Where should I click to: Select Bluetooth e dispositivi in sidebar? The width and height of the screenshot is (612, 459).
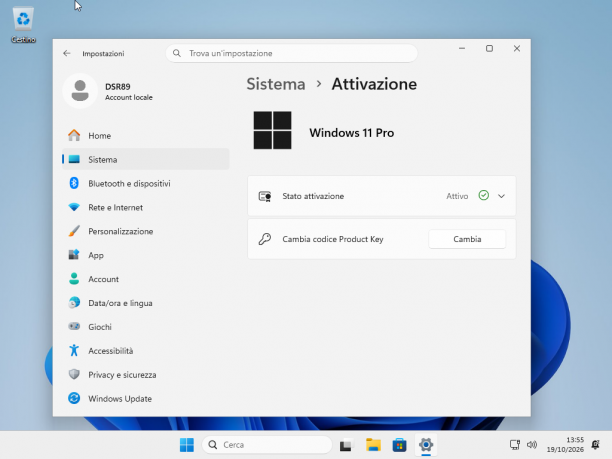point(146,183)
